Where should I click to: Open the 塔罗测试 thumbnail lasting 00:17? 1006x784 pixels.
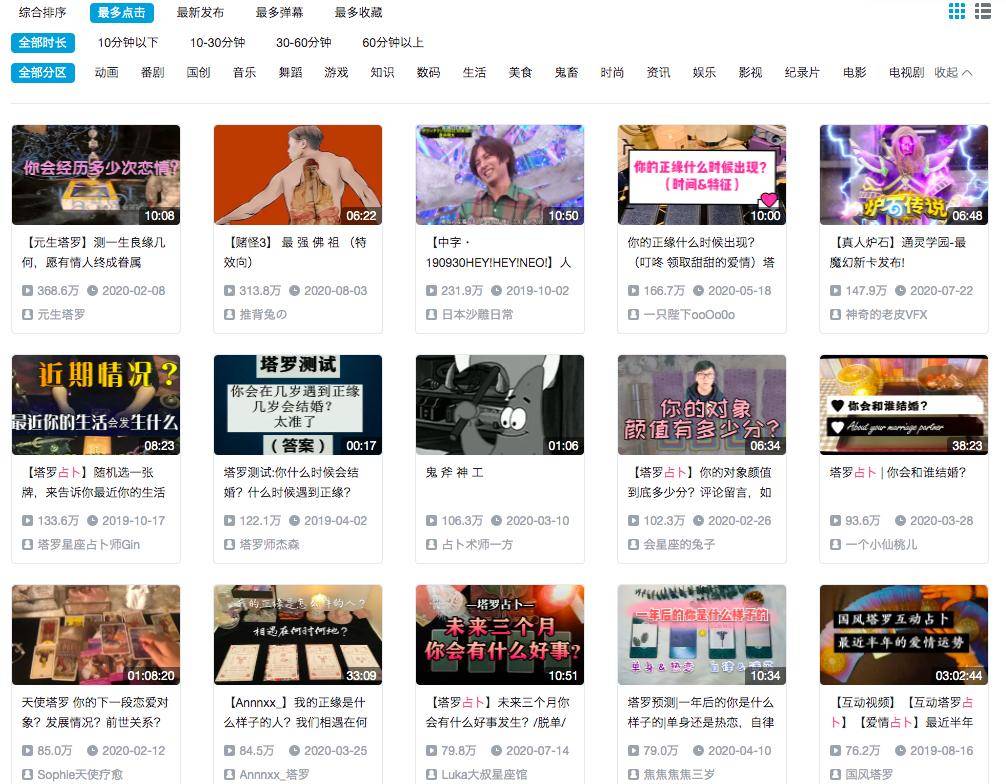click(297, 404)
